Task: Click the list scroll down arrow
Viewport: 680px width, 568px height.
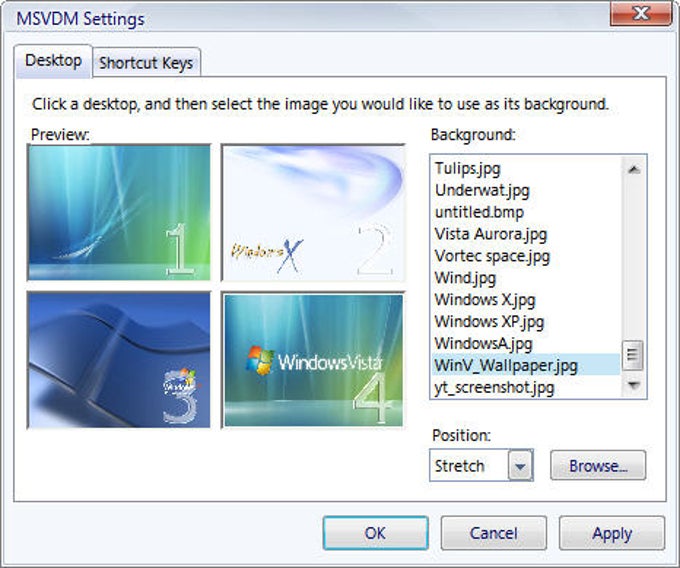Action: click(x=634, y=385)
